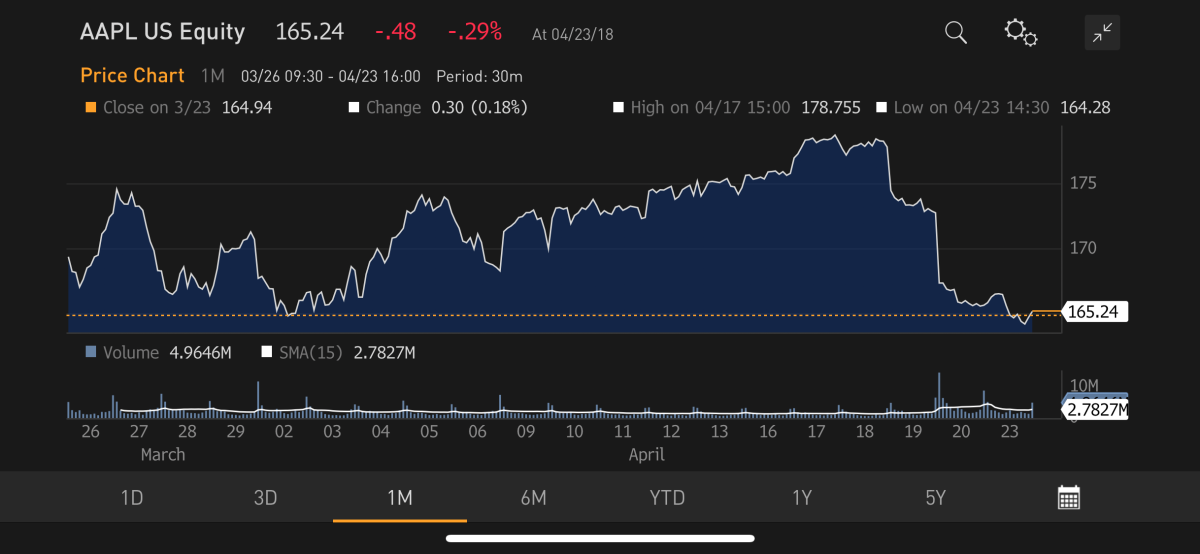This screenshot has height=554, width=1200.
Task: Select the 1D time range tab
Action: point(132,498)
